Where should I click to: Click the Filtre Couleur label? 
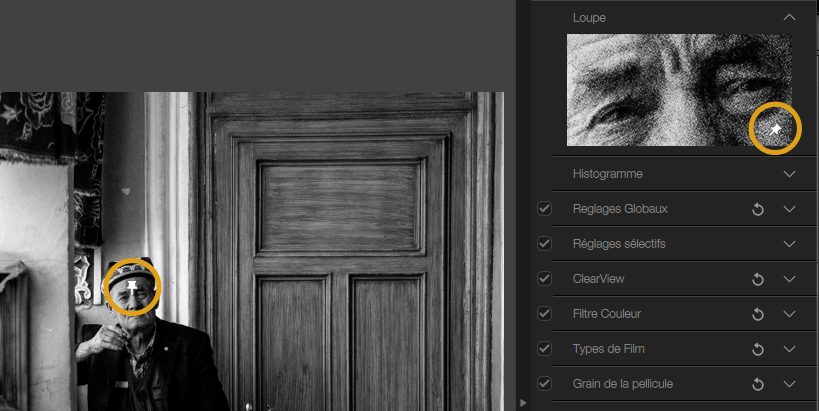(x=606, y=314)
